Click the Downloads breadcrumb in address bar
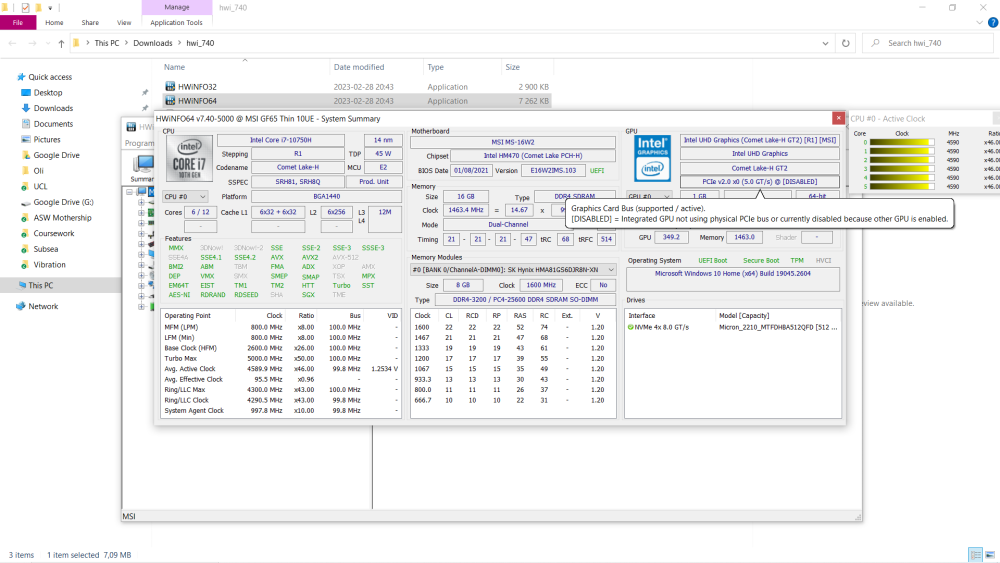The width and height of the screenshot is (1000, 563). point(153,43)
